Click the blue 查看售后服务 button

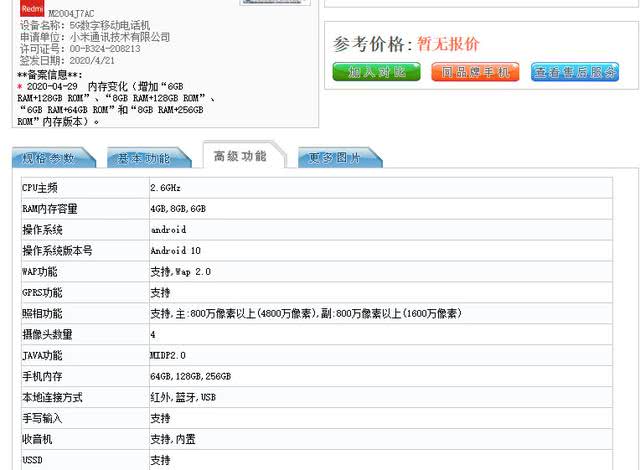(575, 72)
